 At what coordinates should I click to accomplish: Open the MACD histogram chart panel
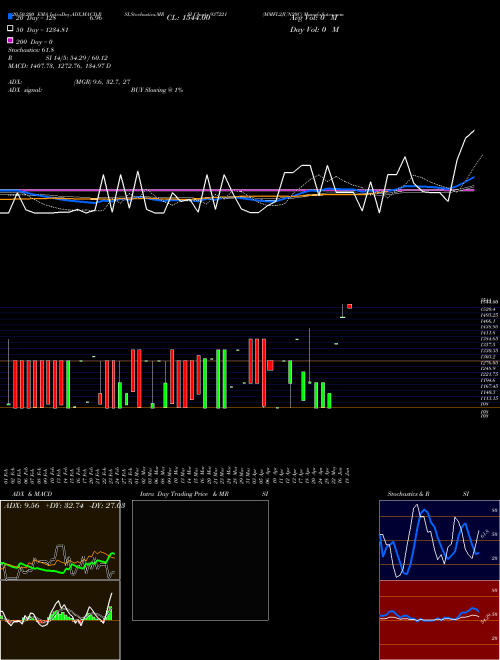point(60,620)
